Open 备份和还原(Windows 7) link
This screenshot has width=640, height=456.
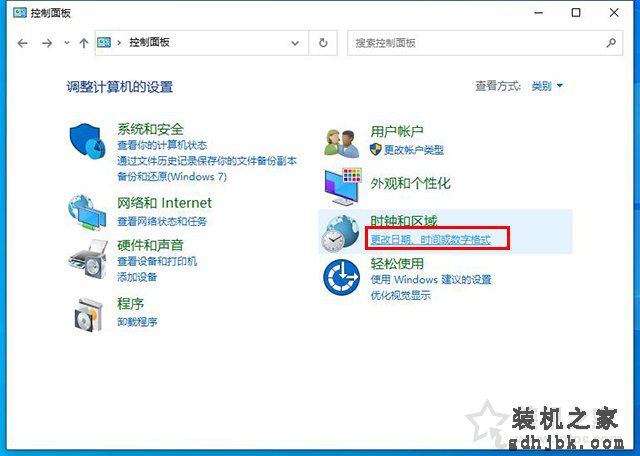172,177
